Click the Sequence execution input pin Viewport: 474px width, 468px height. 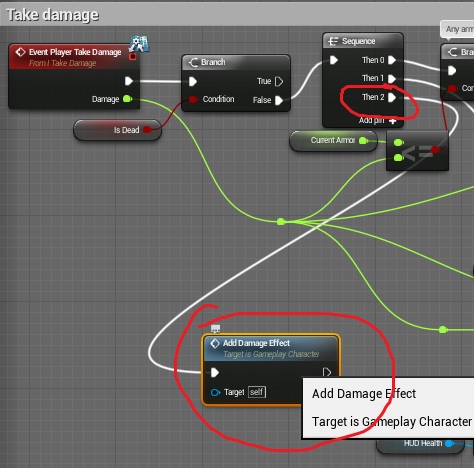coord(334,60)
